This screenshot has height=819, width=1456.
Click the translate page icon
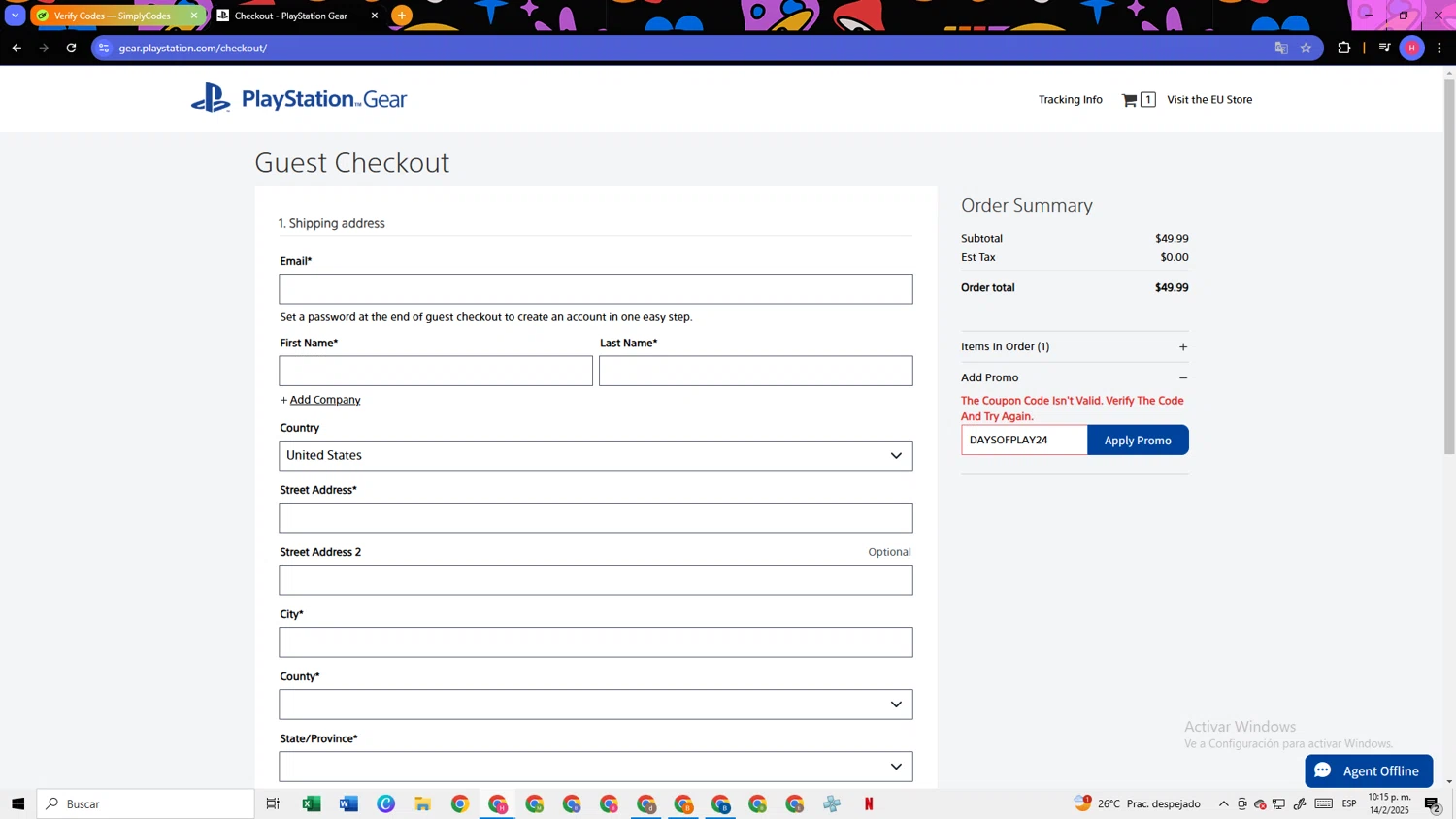point(1281,48)
